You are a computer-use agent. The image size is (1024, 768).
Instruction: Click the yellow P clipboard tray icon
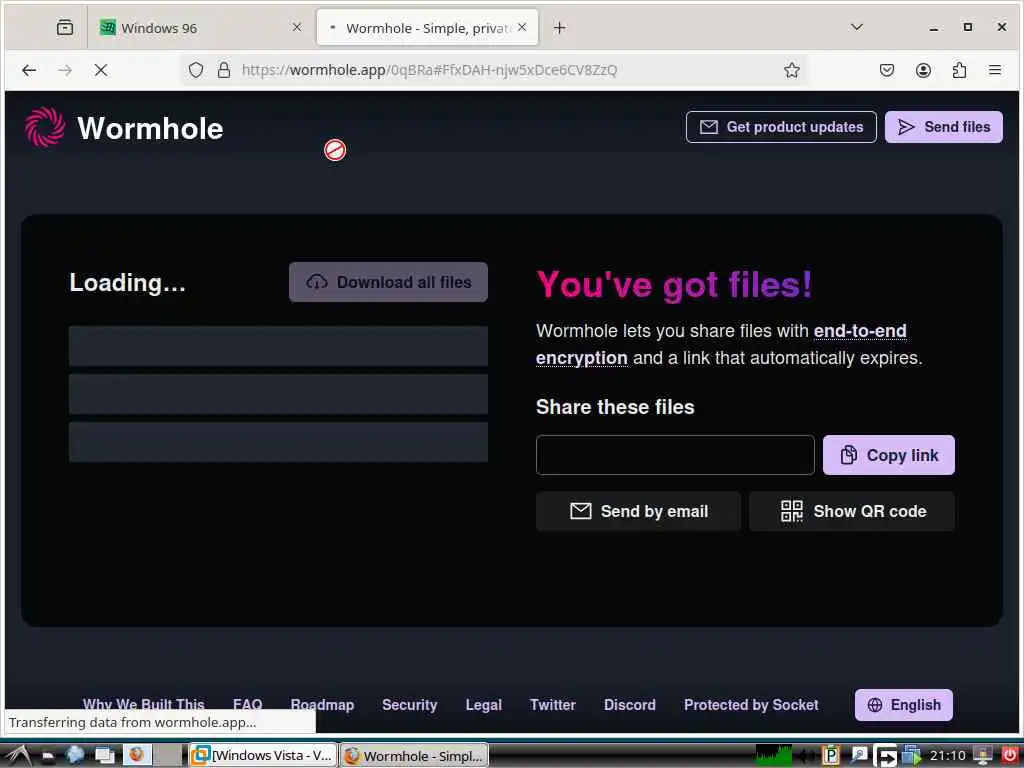tap(831, 756)
